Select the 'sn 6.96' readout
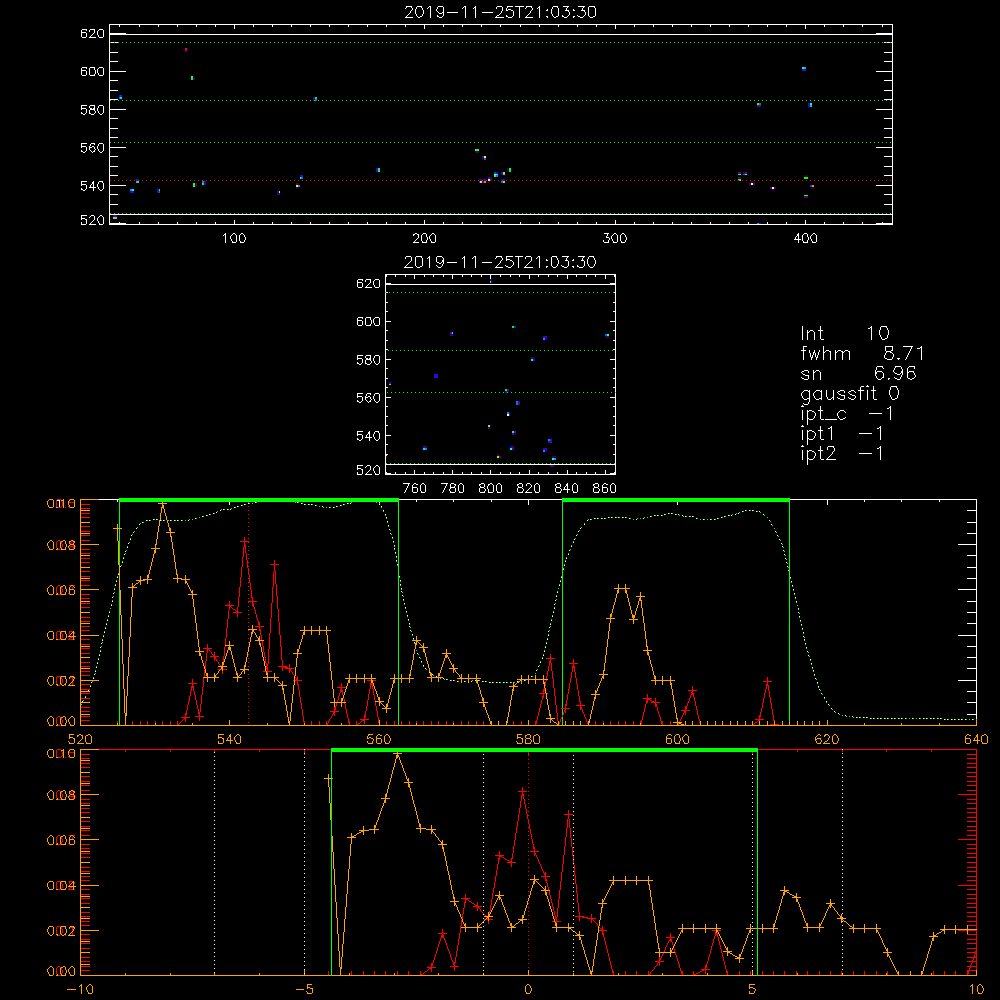The width and height of the screenshot is (1000, 1000). pyautogui.click(x=858, y=373)
